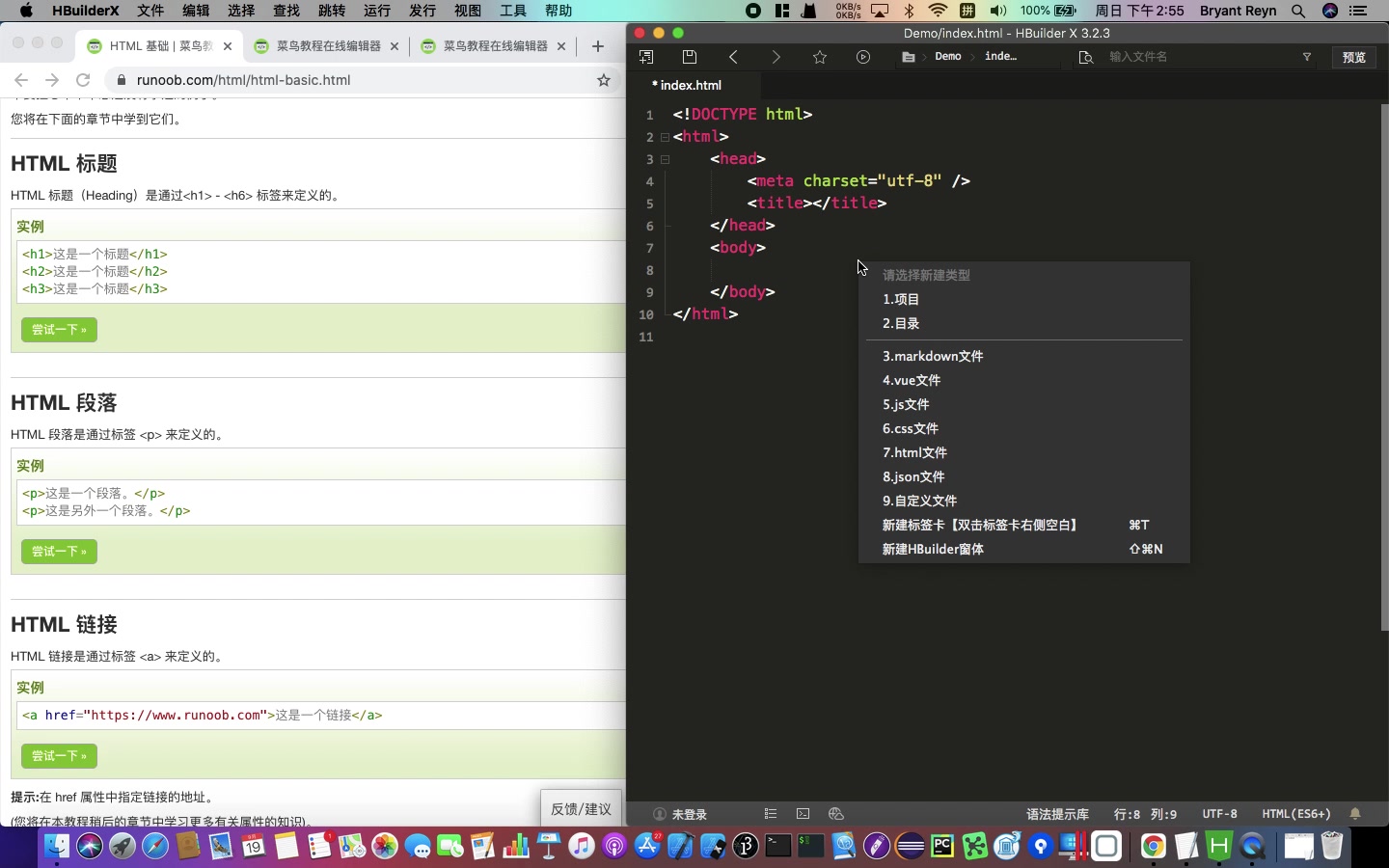Viewport: 1389px width, 868px height.
Task: Choose 4.vue文件 in the popup menu
Action: click(x=1023, y=381)
